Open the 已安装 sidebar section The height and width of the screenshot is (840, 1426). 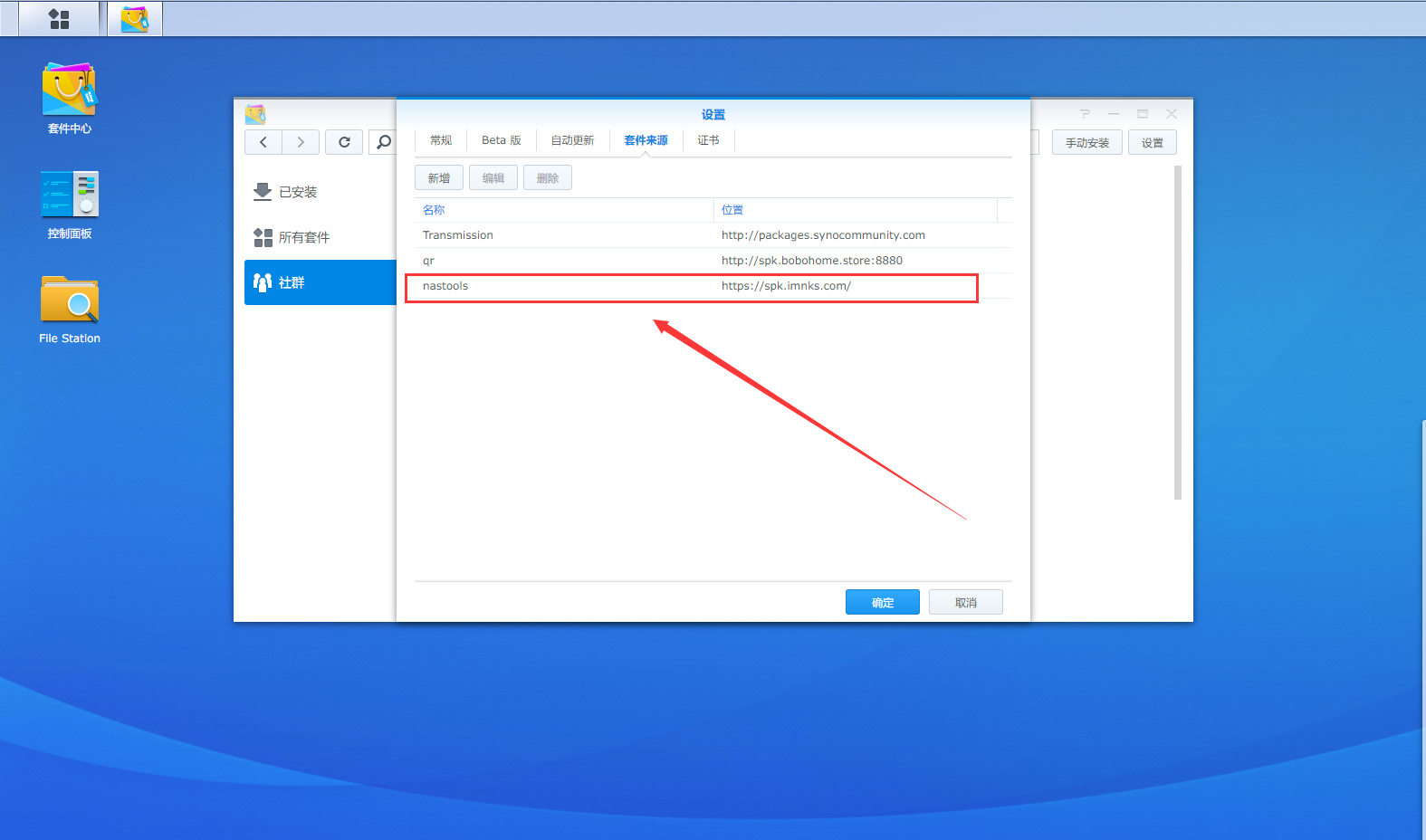point(298,192)
